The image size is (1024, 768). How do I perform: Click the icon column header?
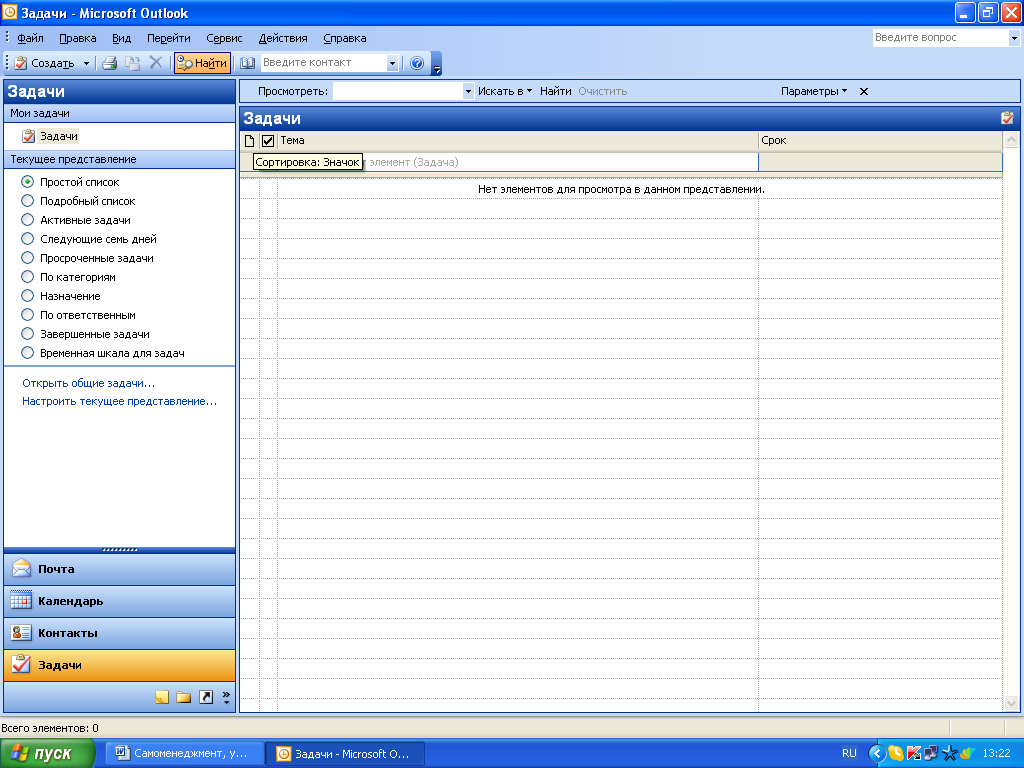249,140
